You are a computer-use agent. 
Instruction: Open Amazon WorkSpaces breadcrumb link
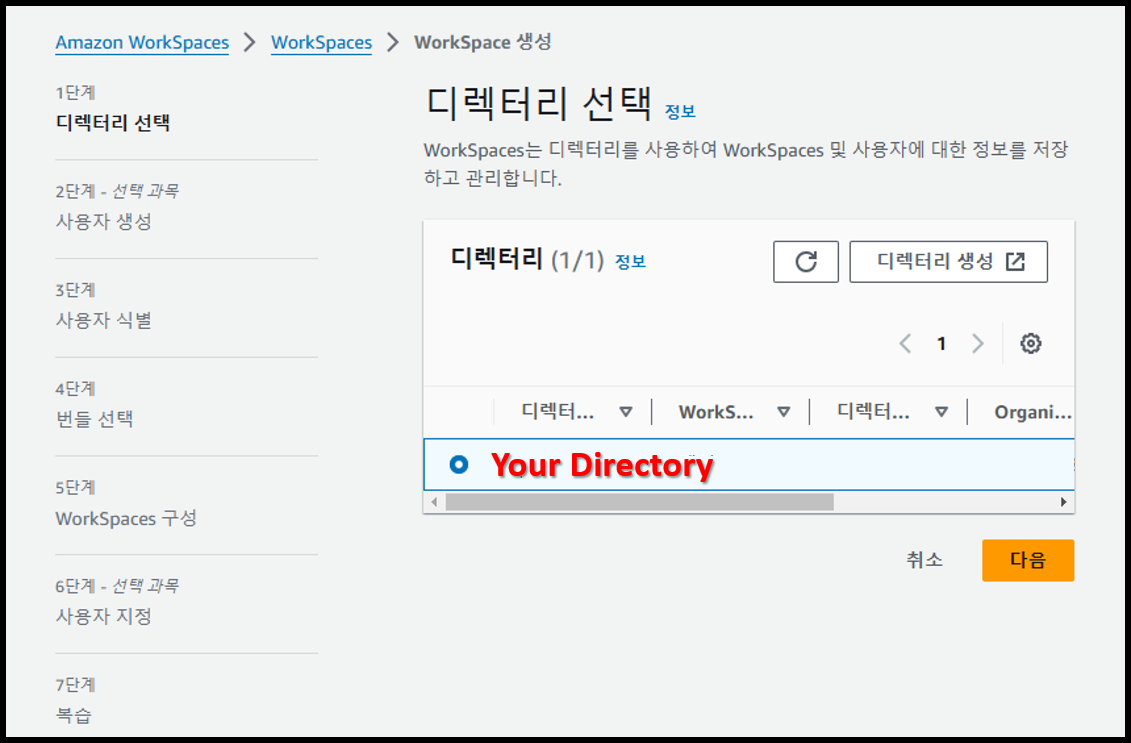click(x=142, y=43)
